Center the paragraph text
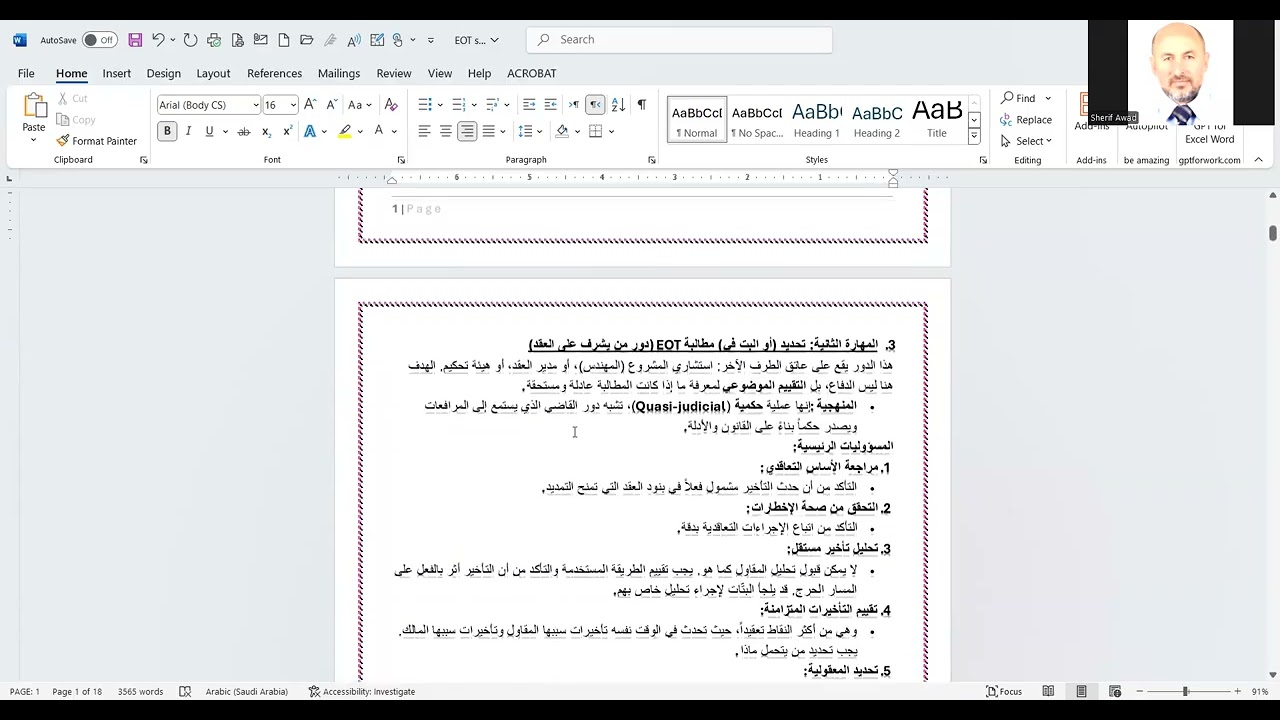This screenshot has height=720, width=1280. (446, 131)
